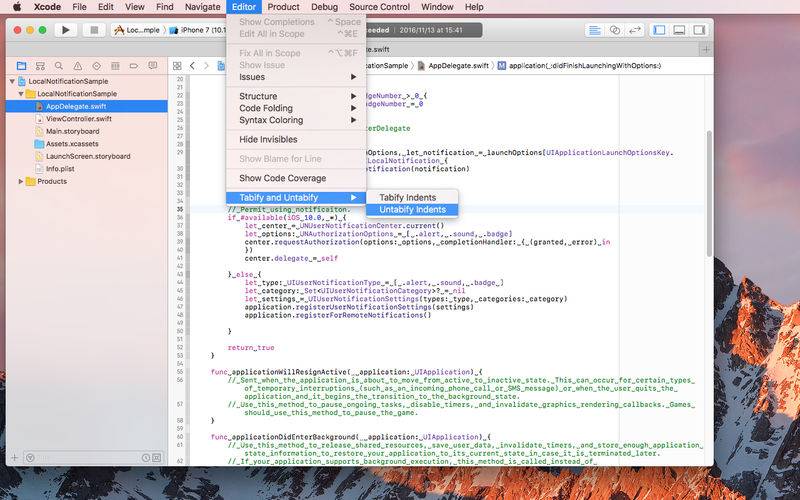Choose Untabify Indents

412,210
